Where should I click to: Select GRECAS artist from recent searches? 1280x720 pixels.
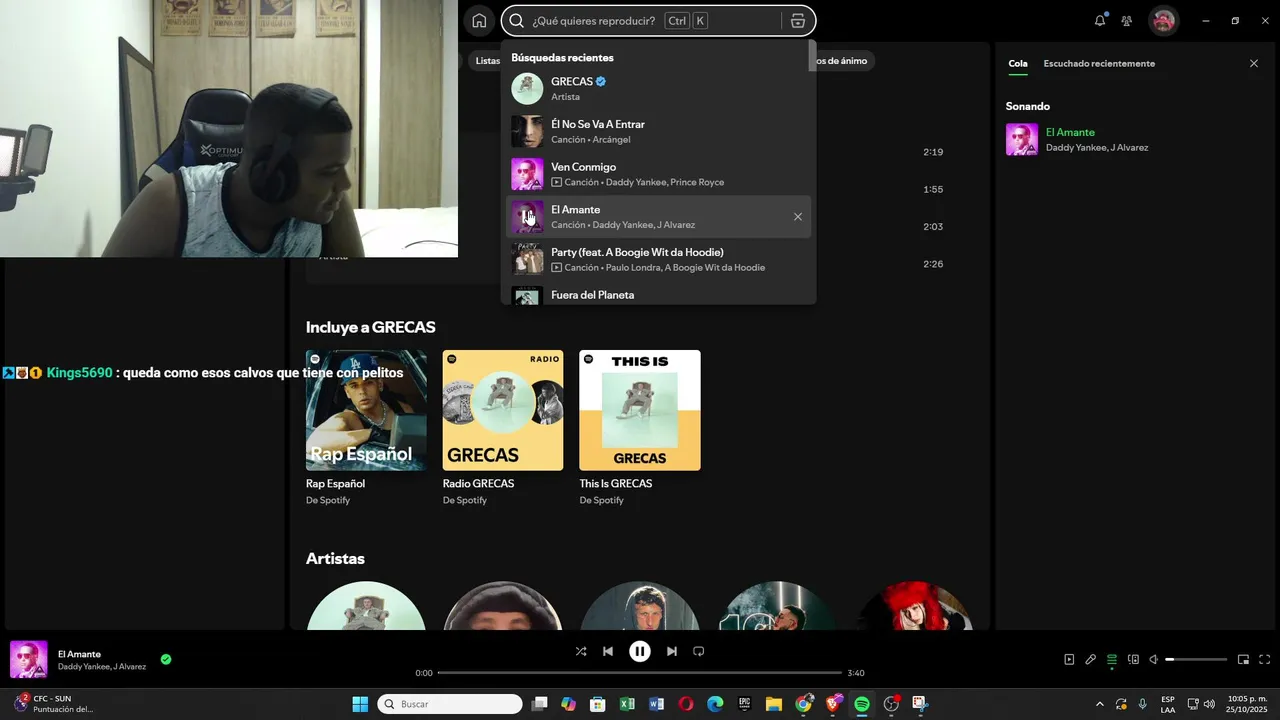tap(658, 89)
